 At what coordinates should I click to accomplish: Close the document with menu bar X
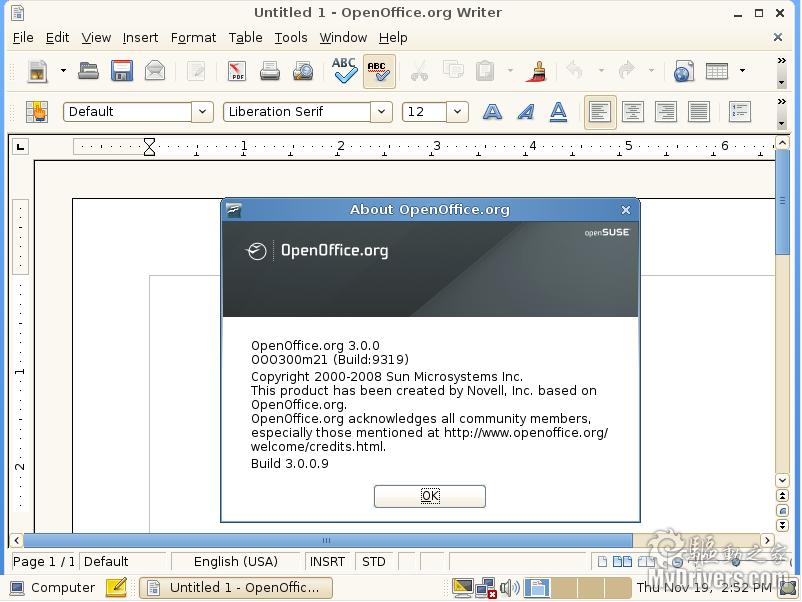point(777,37)
